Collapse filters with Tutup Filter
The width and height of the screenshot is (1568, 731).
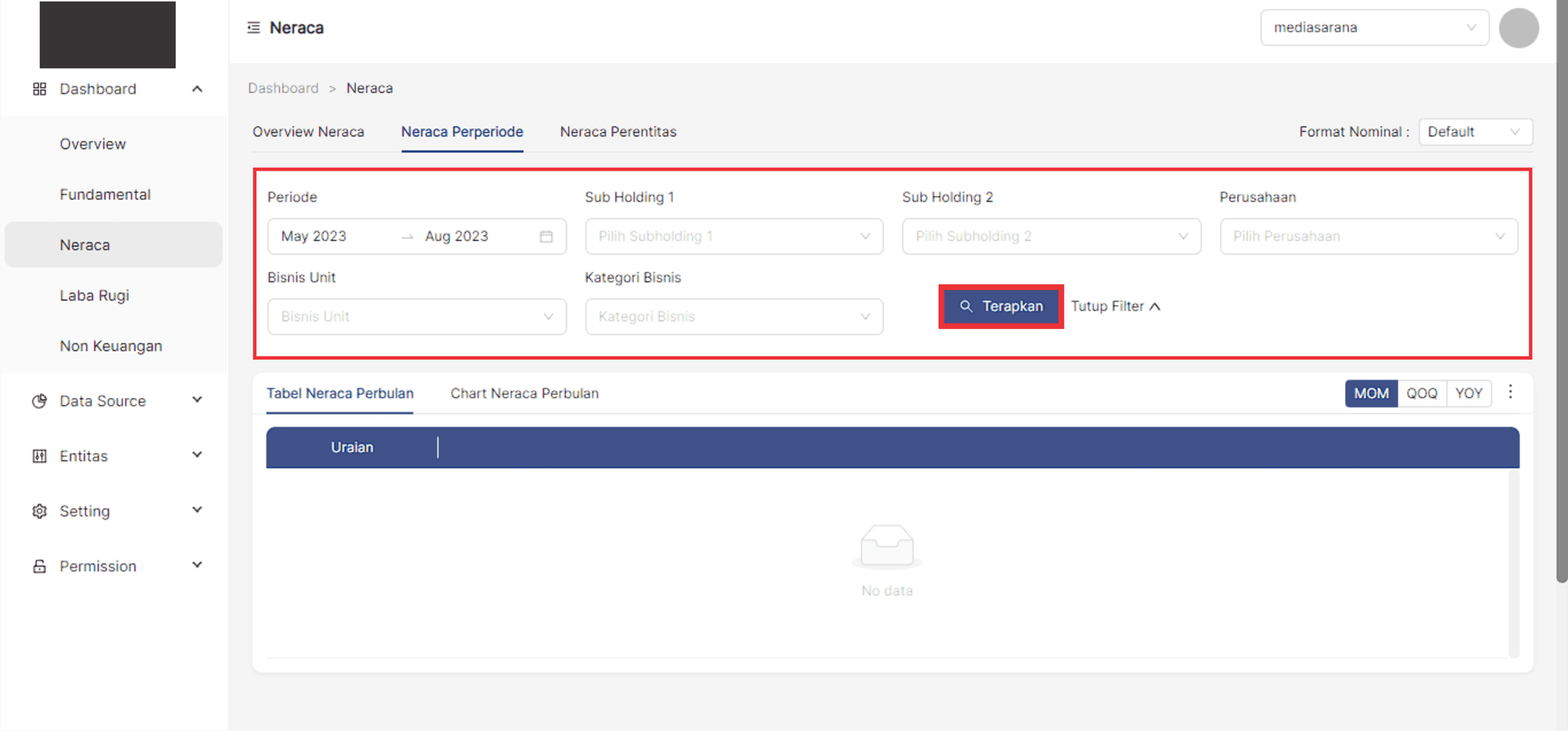click(1115, 306)
